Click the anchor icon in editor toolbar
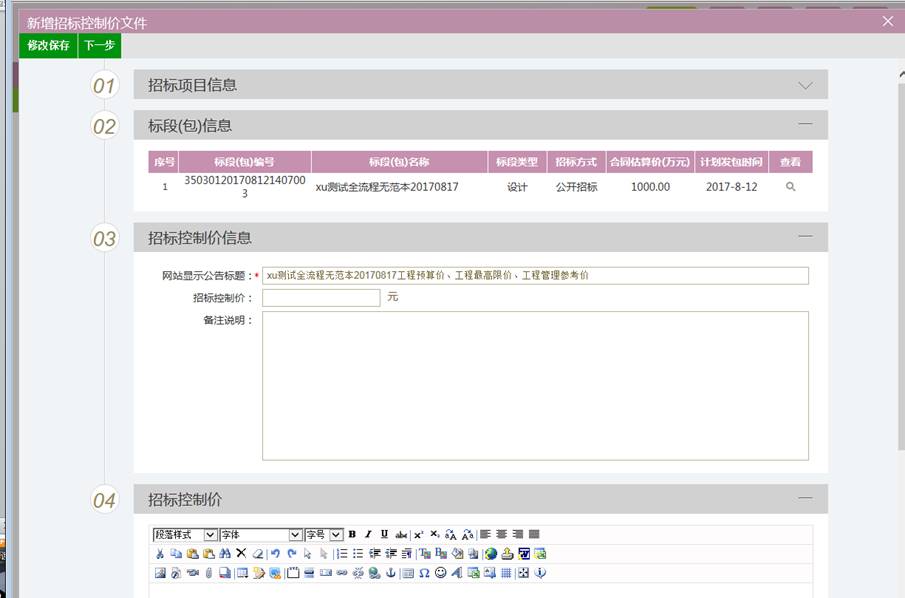905x598 pixels. click(391, 573)
